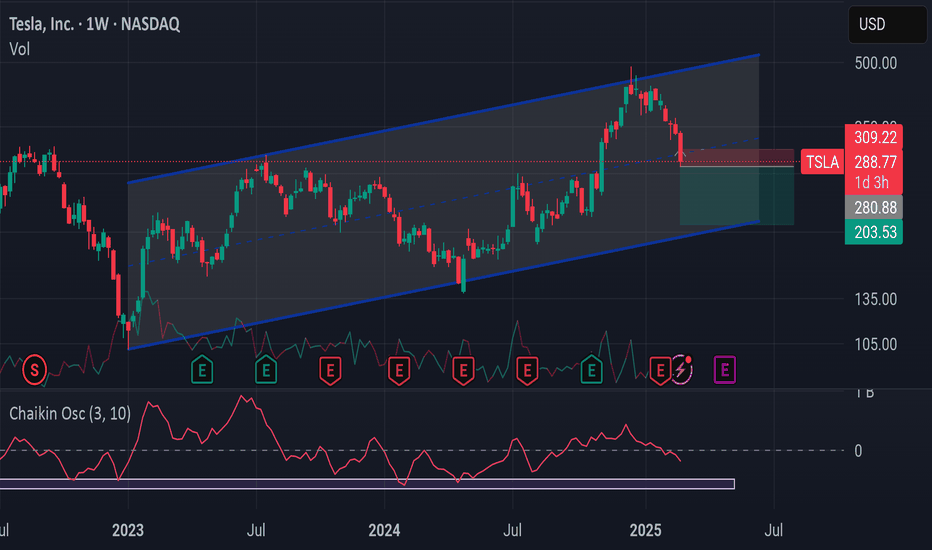Click the 500.00 price axis label

coord(876,63)
